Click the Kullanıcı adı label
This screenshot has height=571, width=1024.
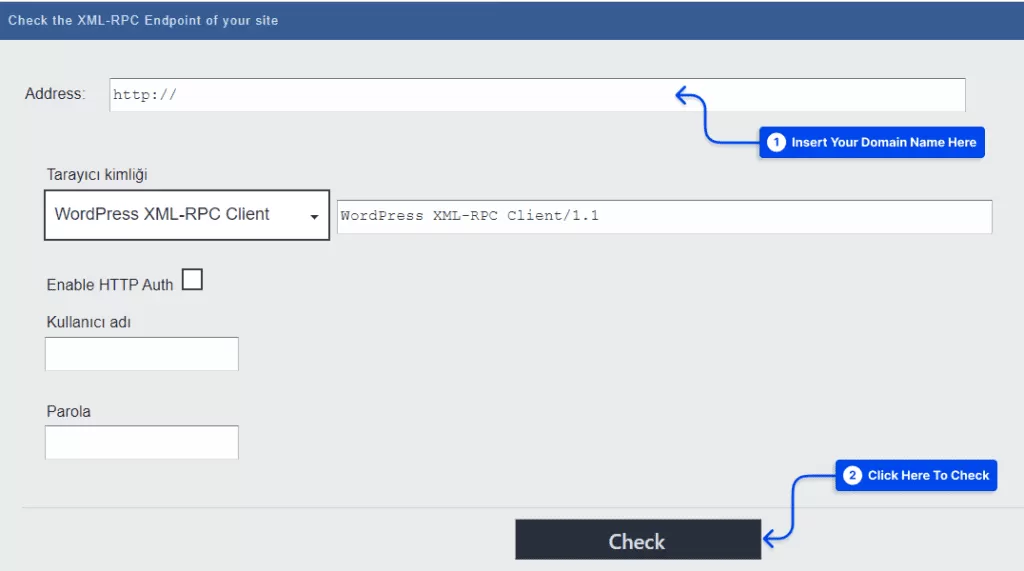[x=89, y=322]
